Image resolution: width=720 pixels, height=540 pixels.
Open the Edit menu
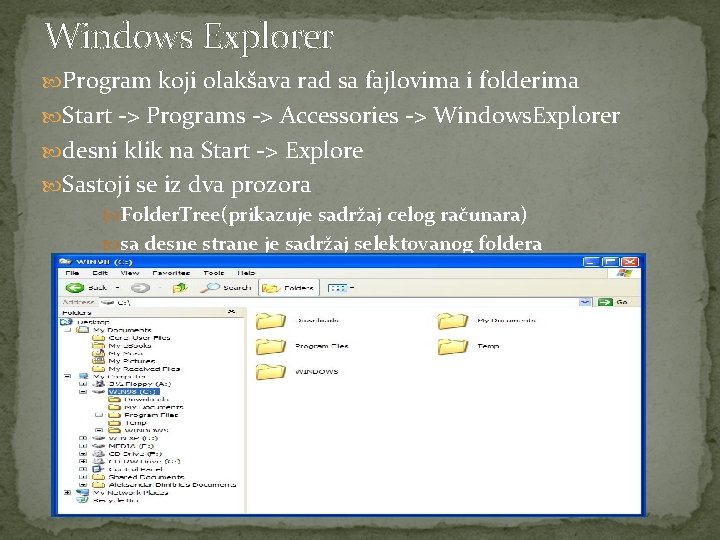click(100, 273)
